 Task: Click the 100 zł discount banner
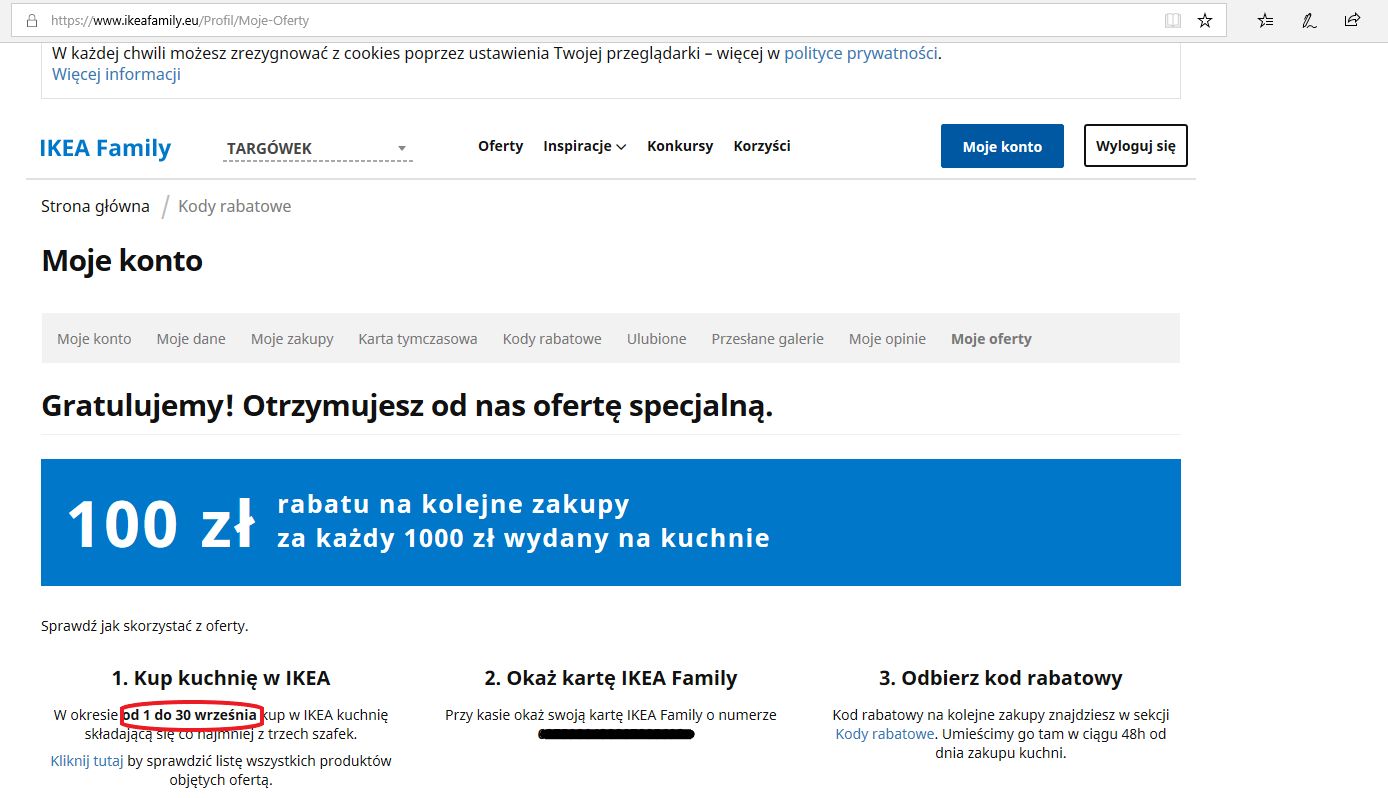611,522
